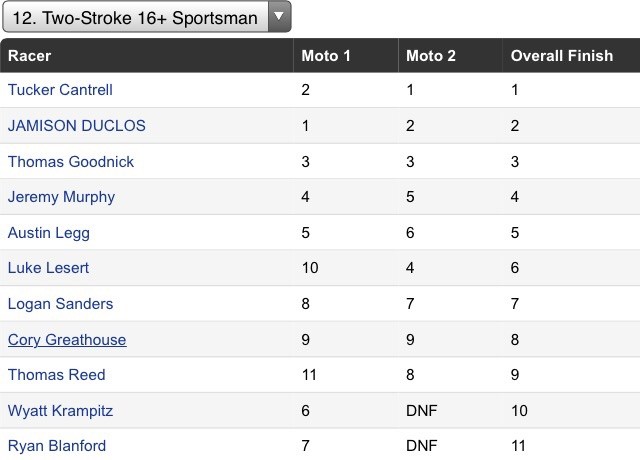The width and height of the screenshot is (640, 460).
Task: Click the dropdown arrow beside class selector
Action: 279,16
